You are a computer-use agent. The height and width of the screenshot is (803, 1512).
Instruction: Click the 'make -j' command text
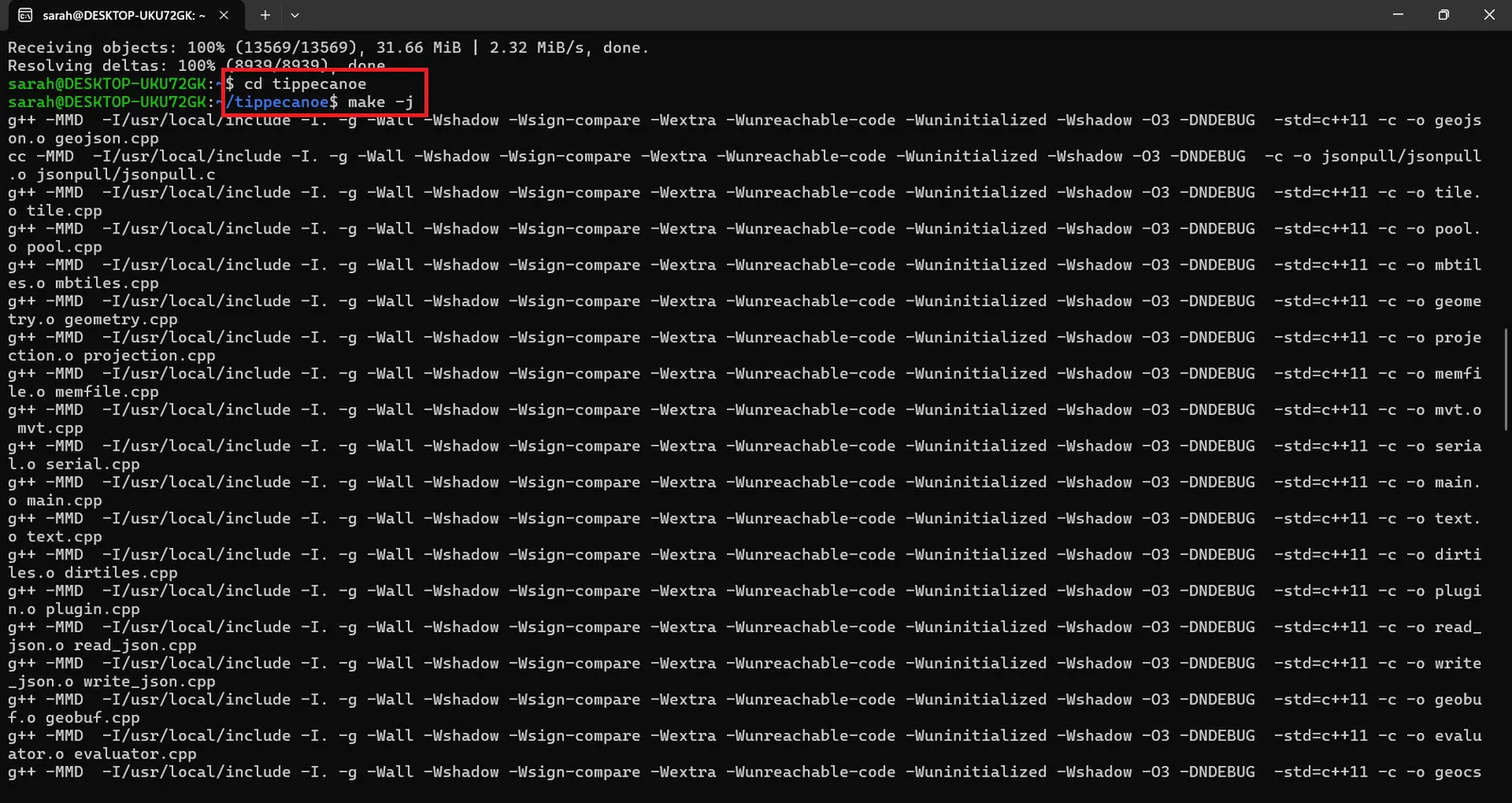380,102
